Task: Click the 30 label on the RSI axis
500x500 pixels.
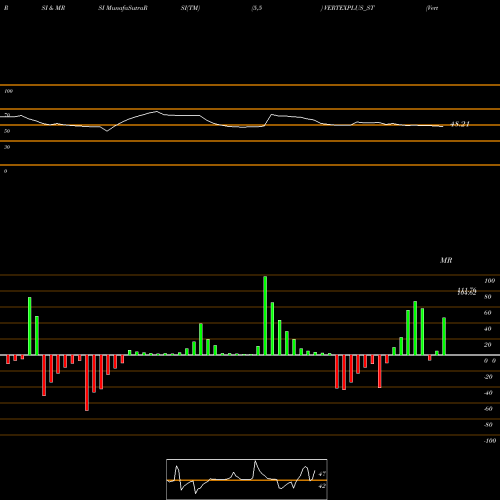Action: tap(7, 147)
